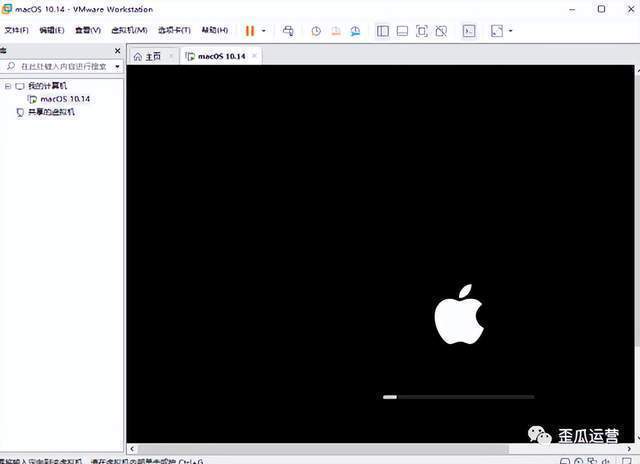Click the send Ctrl+Alt+Del toolbar icon

click(288, 31)
